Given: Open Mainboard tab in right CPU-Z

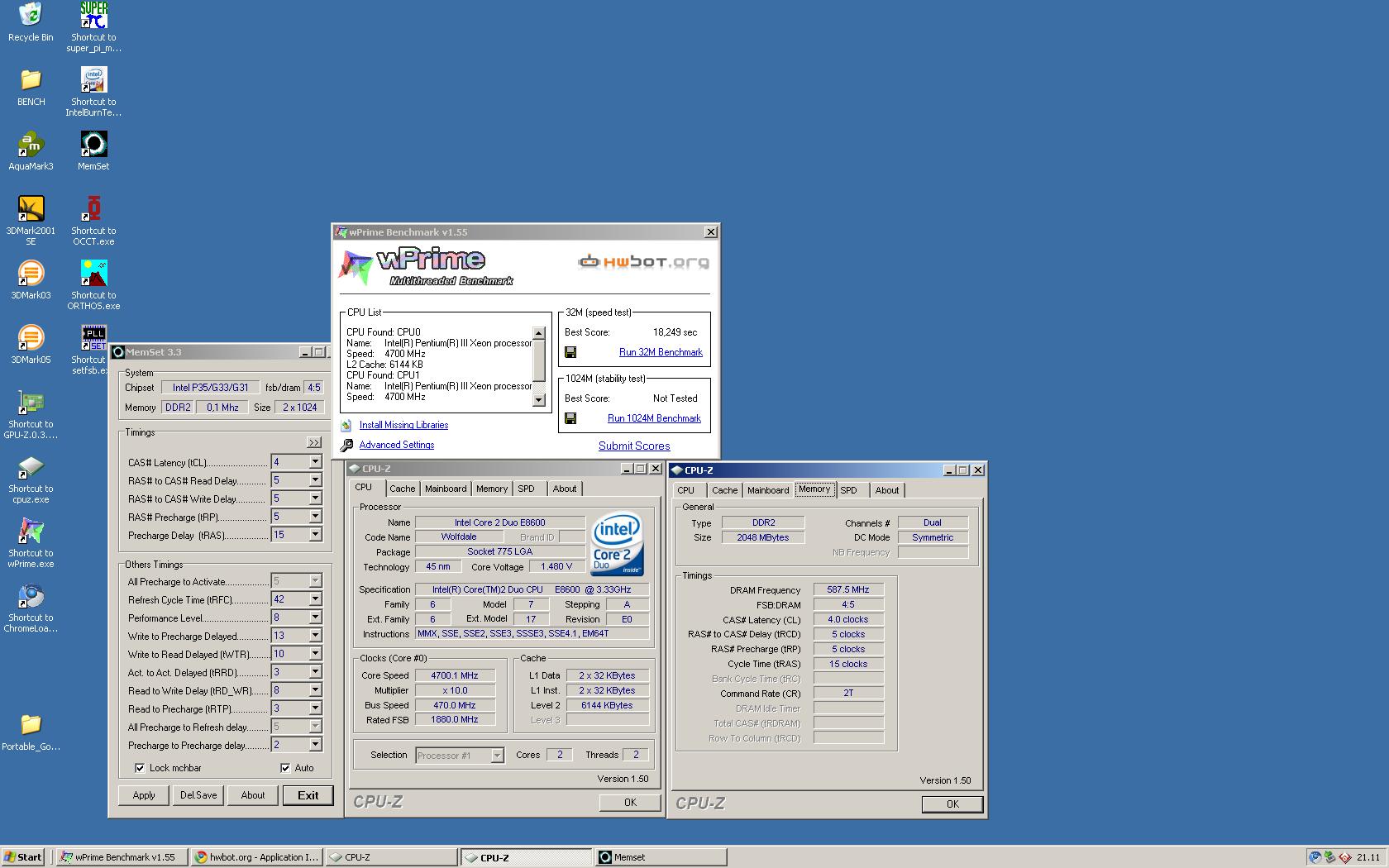Looking at the screenshot, I should tap(768, 490).
